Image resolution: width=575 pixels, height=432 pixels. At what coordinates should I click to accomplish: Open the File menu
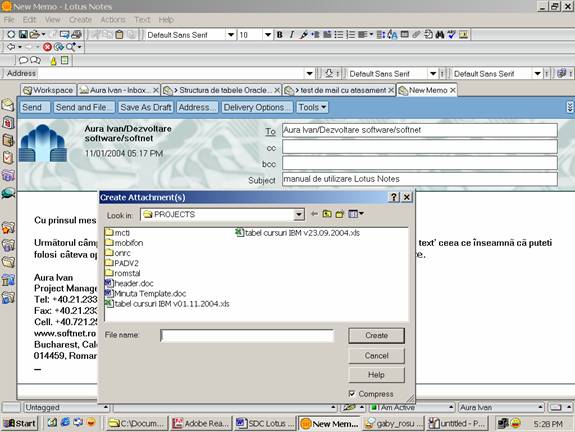pos(9,20)
